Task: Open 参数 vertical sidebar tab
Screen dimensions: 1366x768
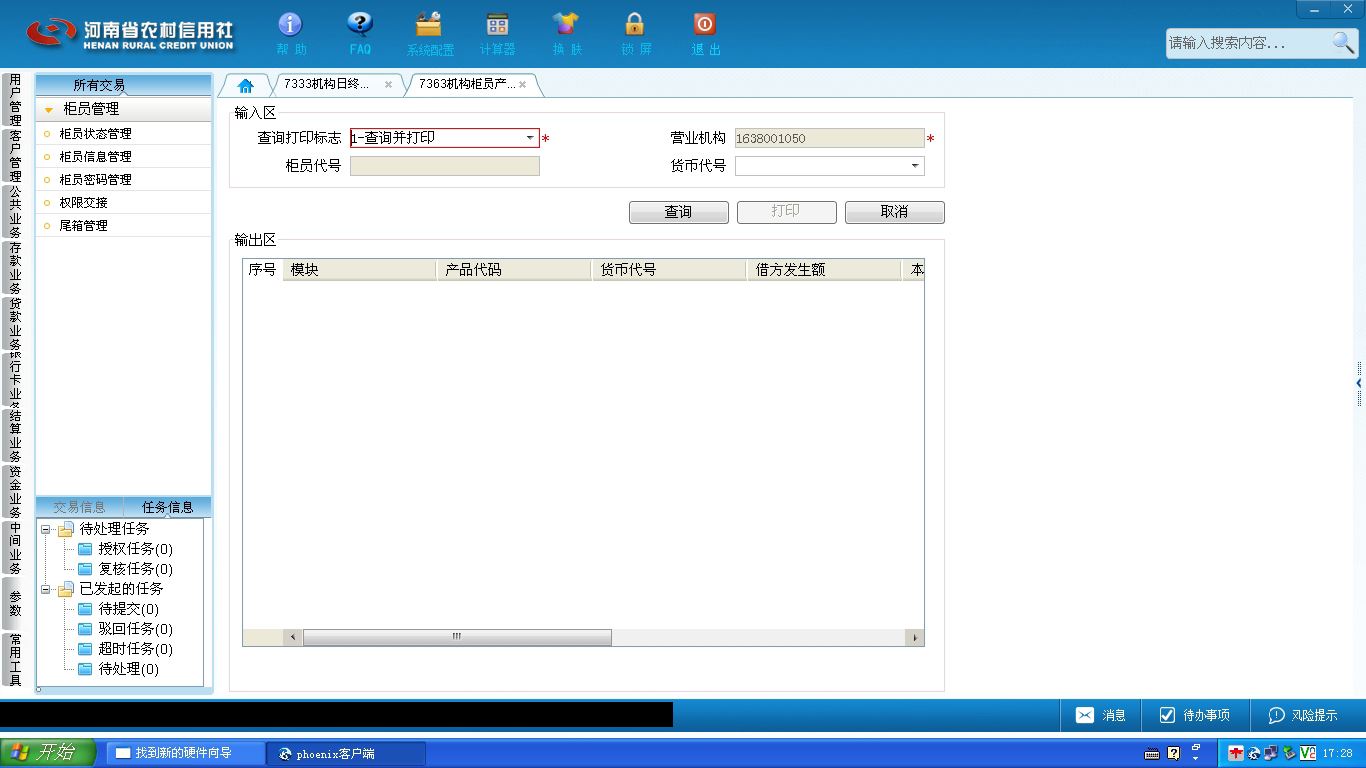Action: [x=14, y=604]
